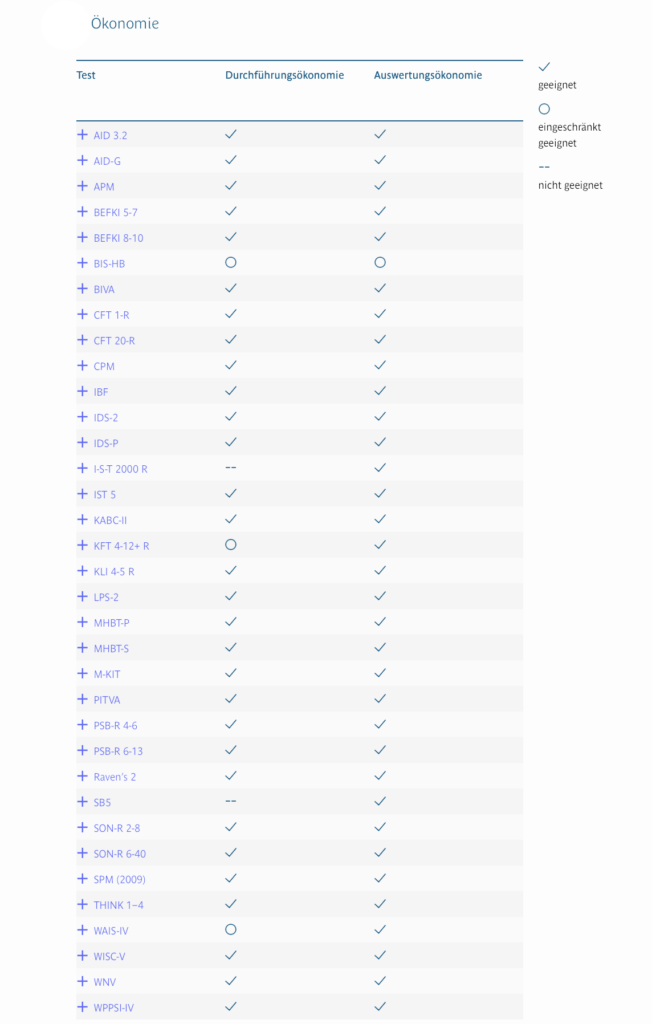
Task: Open the KABC-II test link
Action: [x=110, y=520]
